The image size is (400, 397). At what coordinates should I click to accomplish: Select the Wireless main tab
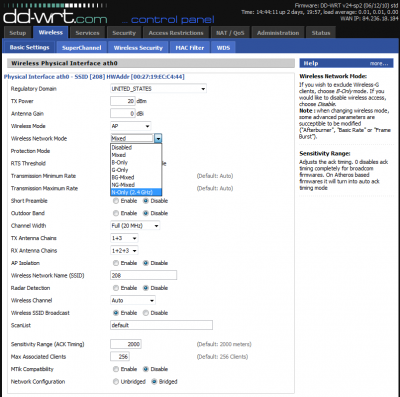pyautogui.click(x=51, y=32)
